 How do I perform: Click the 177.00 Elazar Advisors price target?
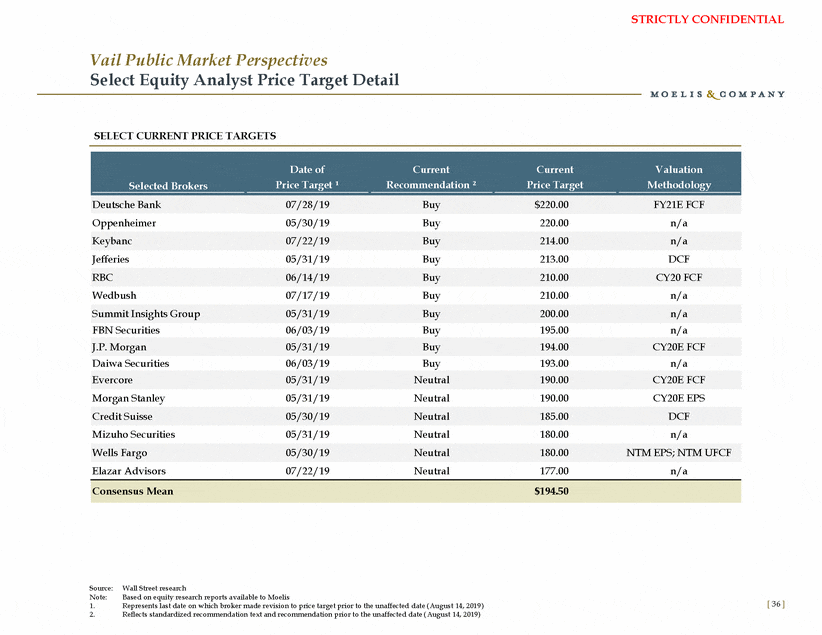[554, 471]
